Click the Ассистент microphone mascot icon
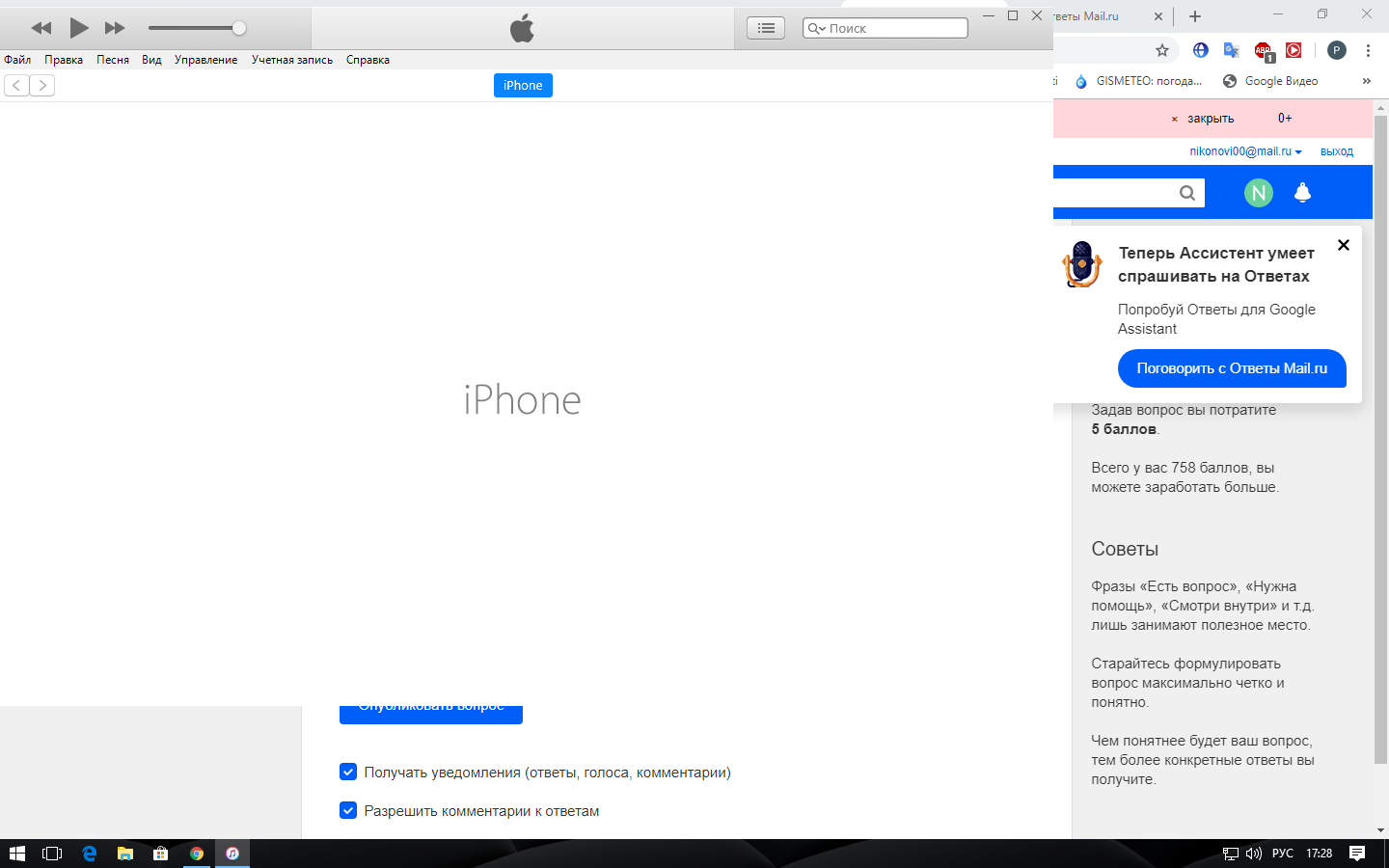Image resolution: width=1389 pixels, height=868 pixels. tap(1082, 263)
